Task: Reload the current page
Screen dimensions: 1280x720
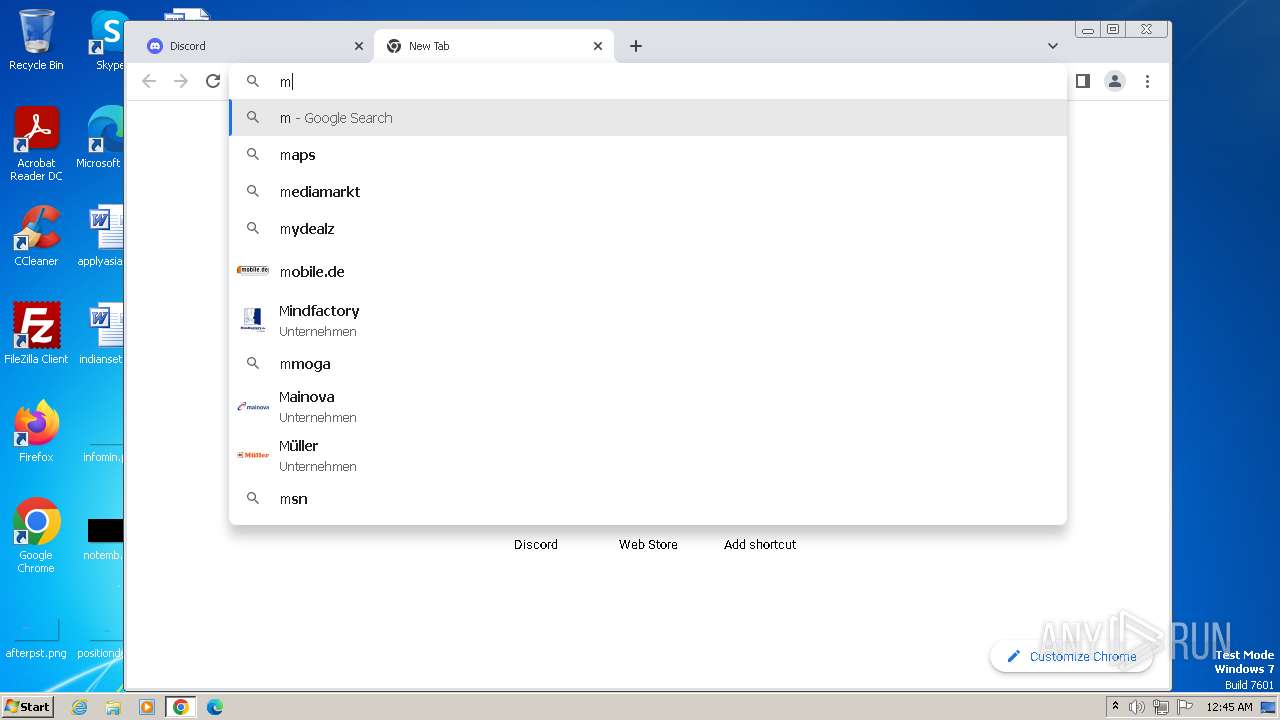Action: (213, 81)
